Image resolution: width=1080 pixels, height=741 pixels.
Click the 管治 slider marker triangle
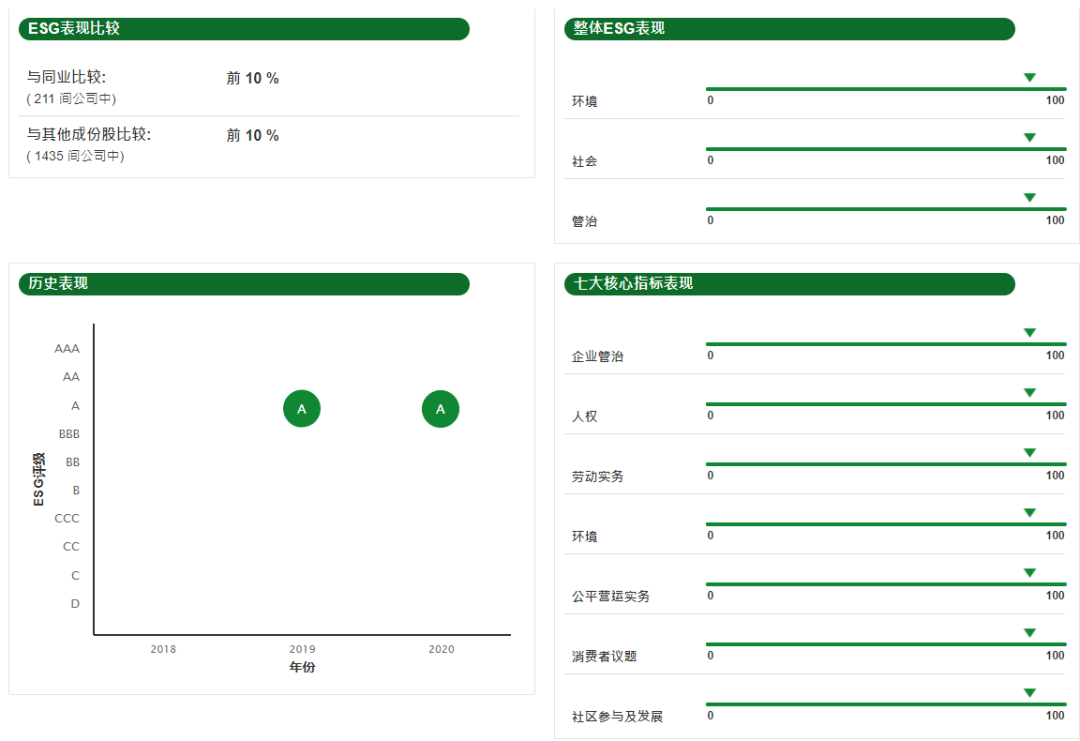point(1030,197)
